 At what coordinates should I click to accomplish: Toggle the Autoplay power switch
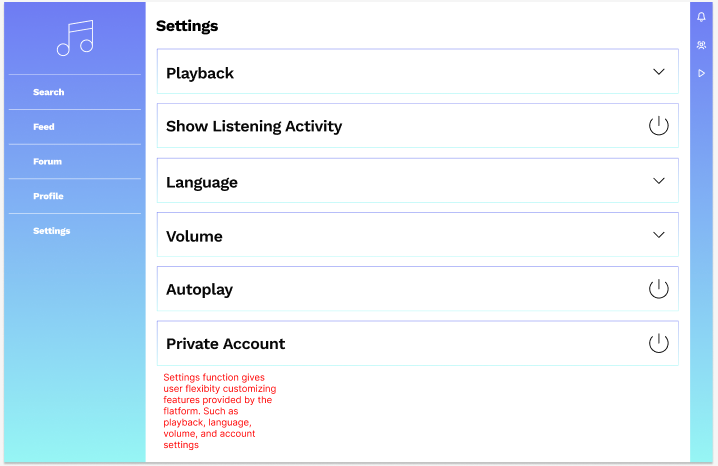pos(658,289)
